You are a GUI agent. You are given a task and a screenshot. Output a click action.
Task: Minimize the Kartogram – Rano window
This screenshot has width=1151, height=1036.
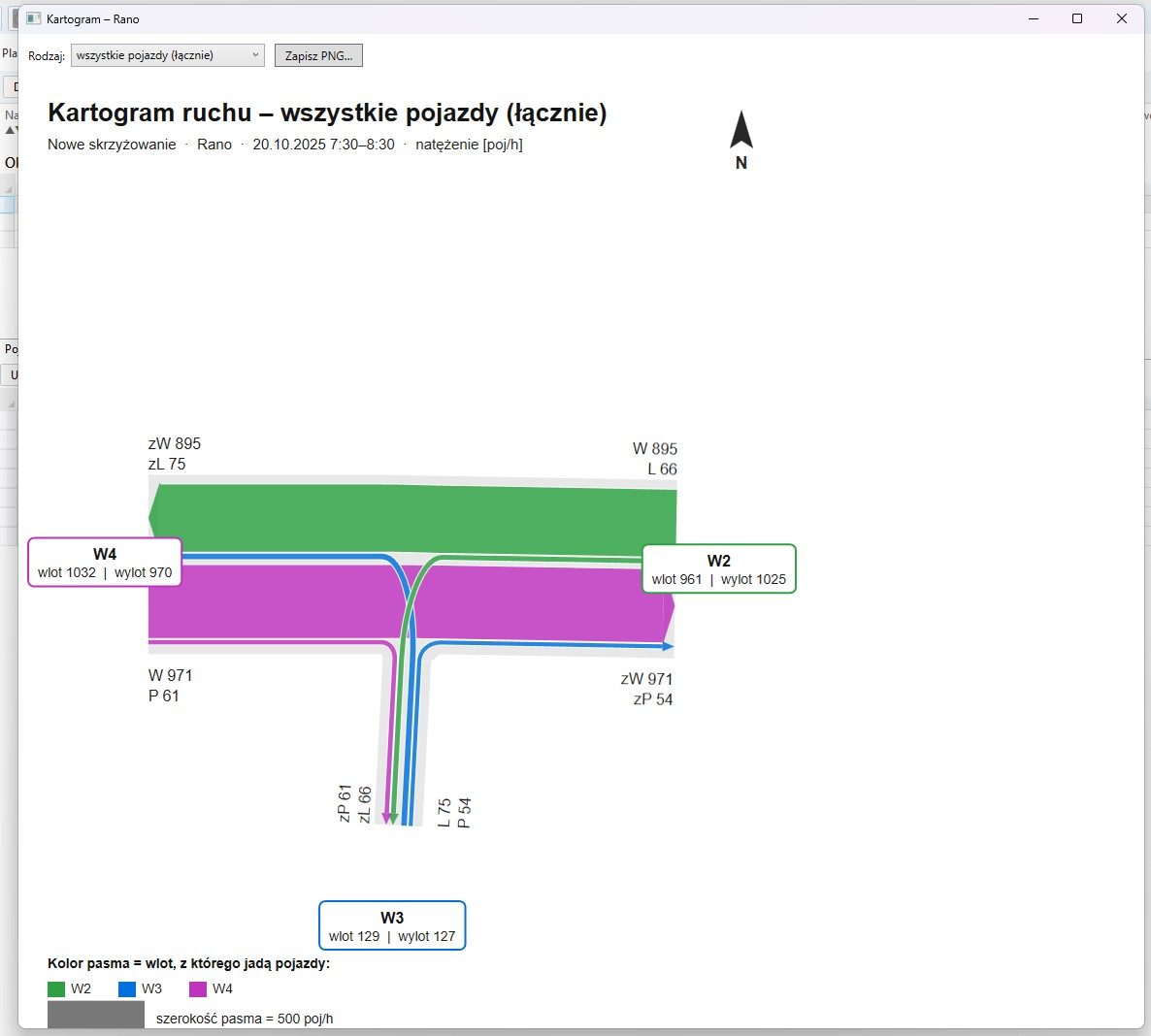pos(1034,19)
